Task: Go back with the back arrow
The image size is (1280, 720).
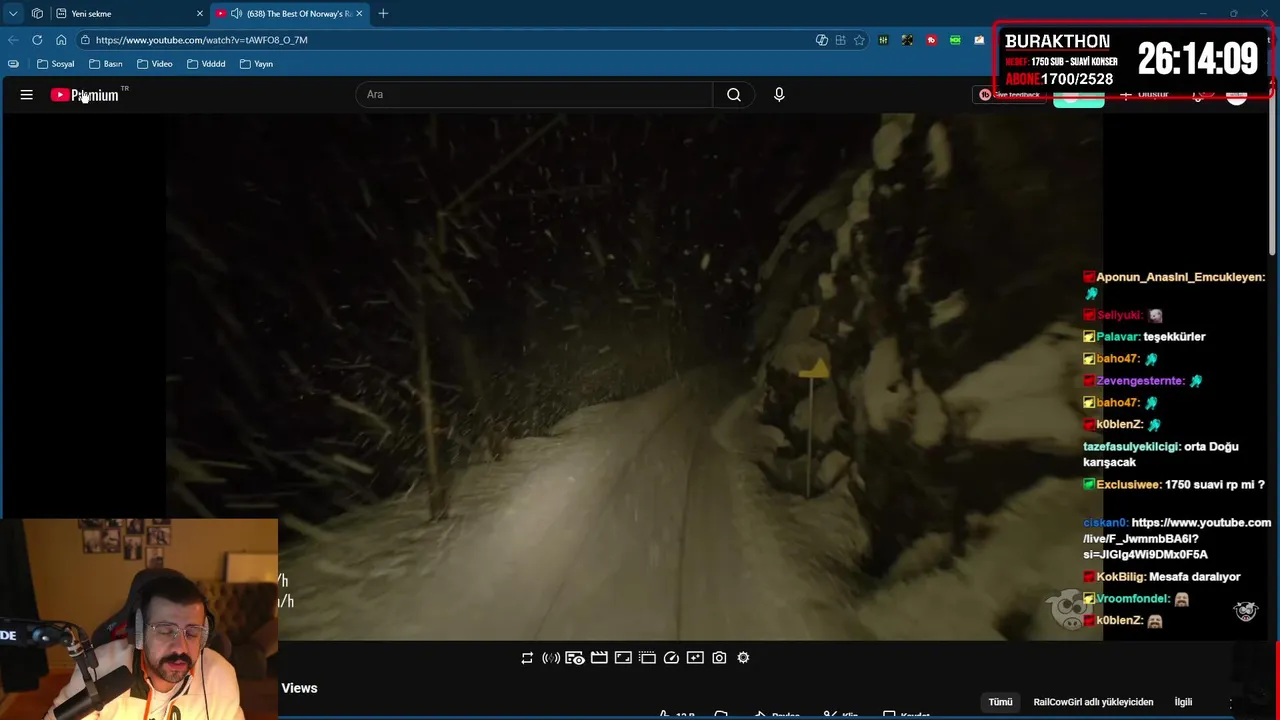Action: 13,40
